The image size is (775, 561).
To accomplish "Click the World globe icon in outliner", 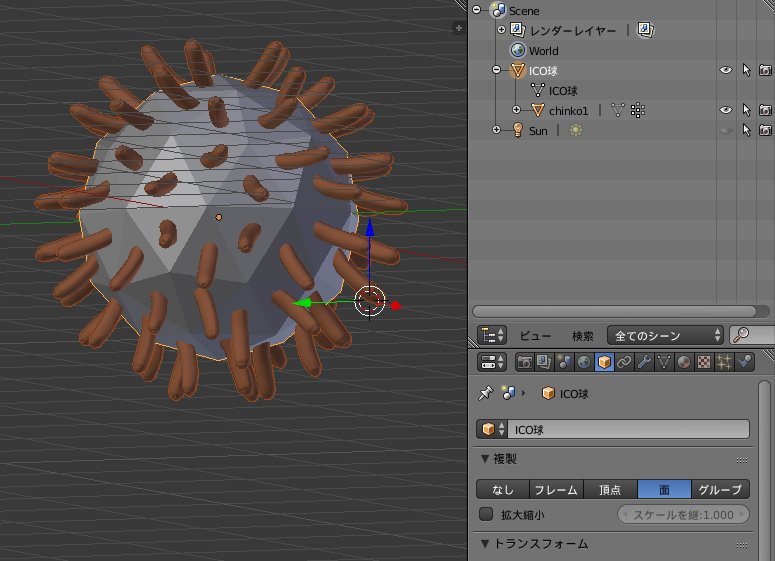I will tap(517, 50).
